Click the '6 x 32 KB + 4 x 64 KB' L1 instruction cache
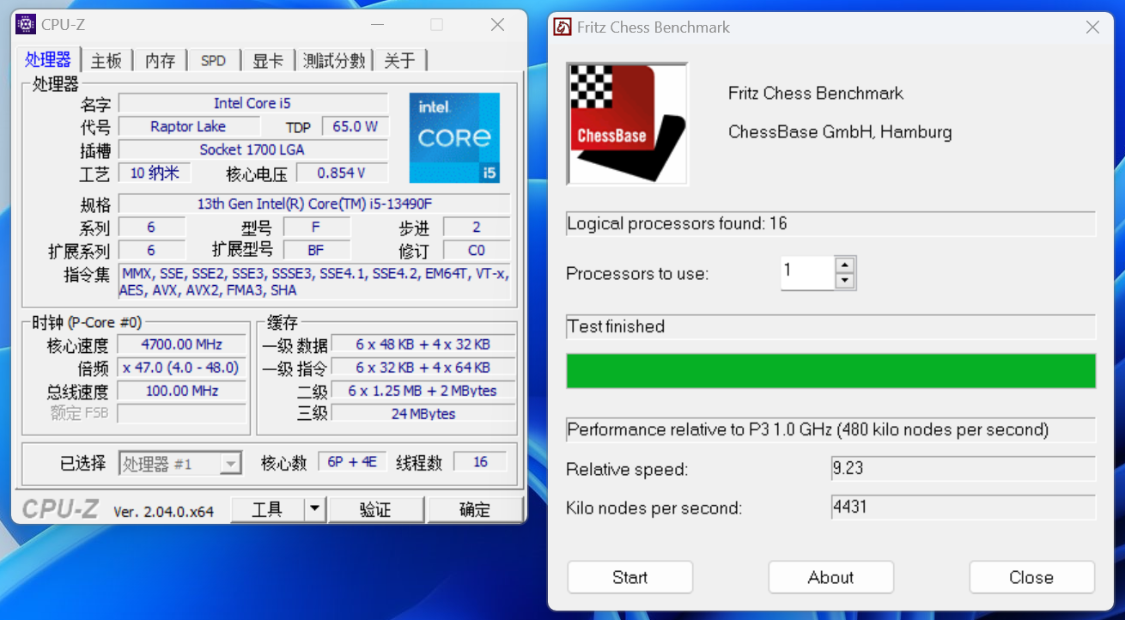The height and width of the screenshot is (620, 1125). pos(423,367)
